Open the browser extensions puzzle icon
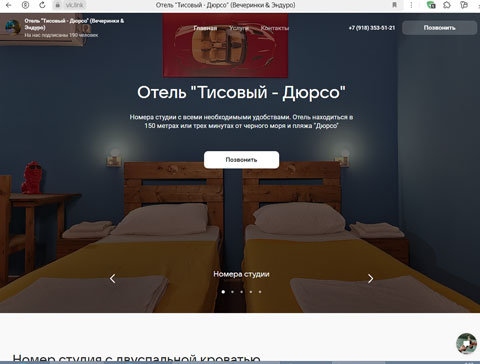Image resolution: width=480 pixels, height=364 pixels. pos(447,5)
